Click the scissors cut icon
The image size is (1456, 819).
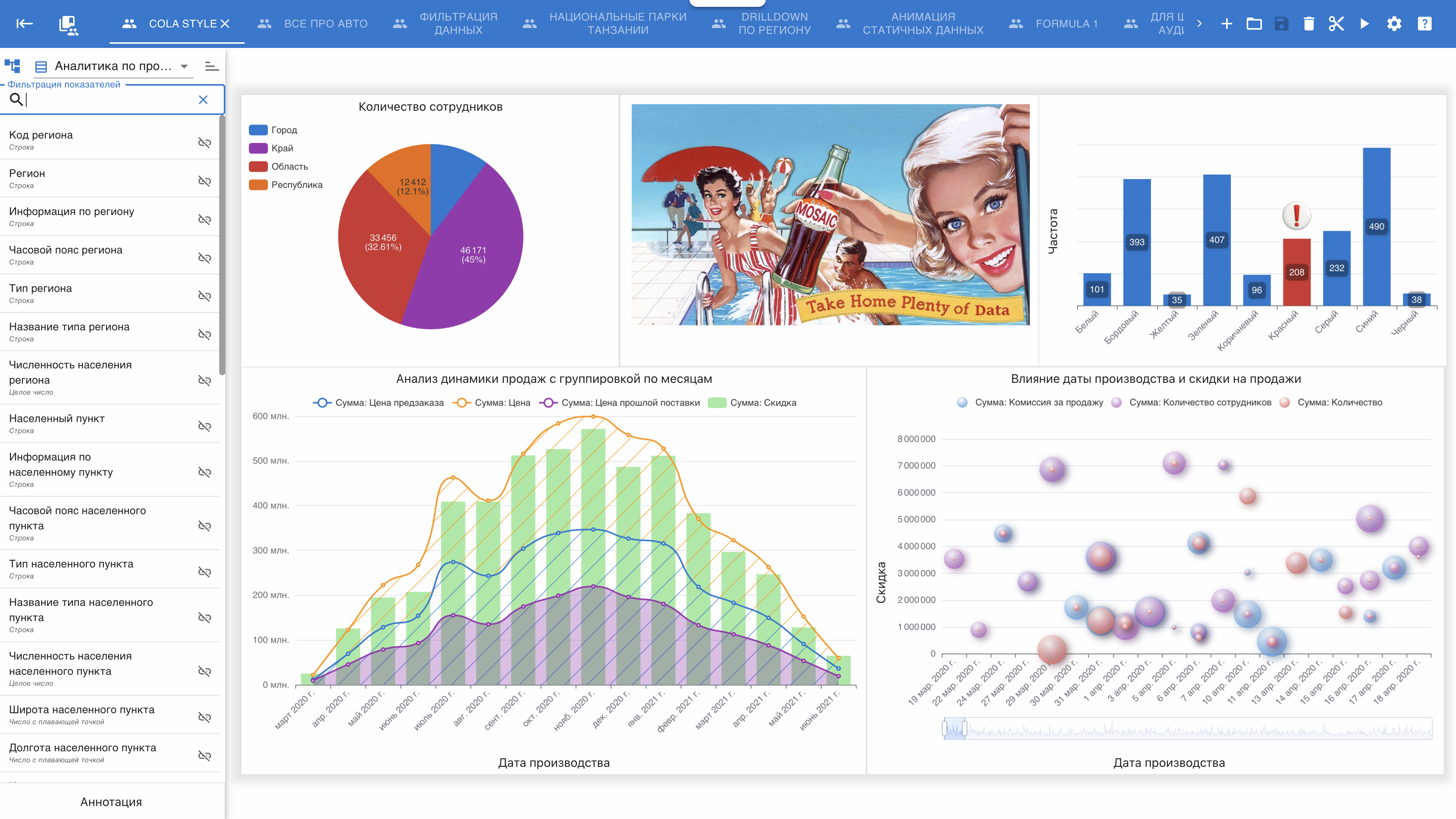pyautogui.click(x=1336, y=24)
